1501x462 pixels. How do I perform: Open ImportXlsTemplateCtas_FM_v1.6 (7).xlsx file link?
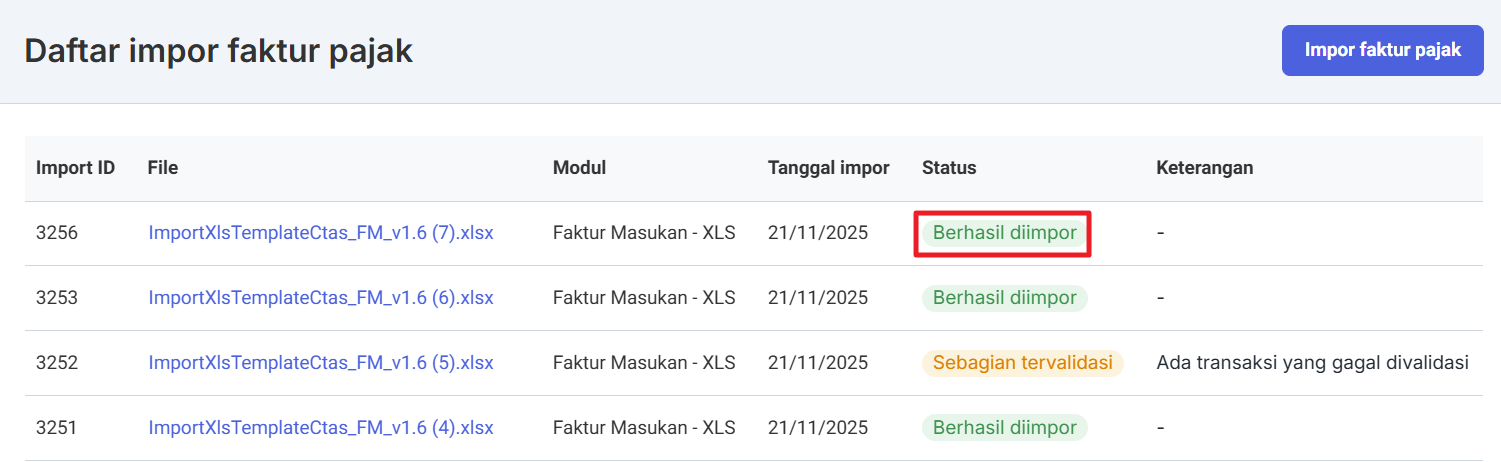[321, 233]
